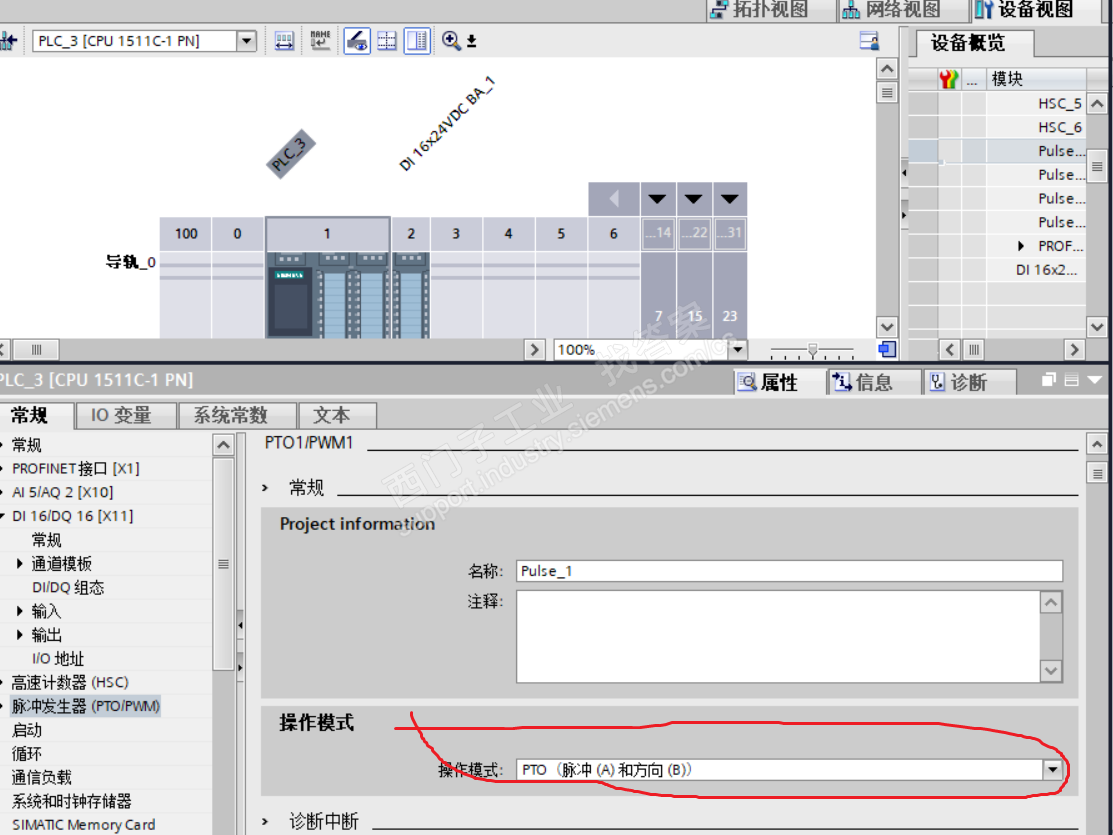The height and width of the screenshot is (835, 1113).
Task: Select DI 16/DQ 16 [X11] in tree
Action: (x=72, y=516)
